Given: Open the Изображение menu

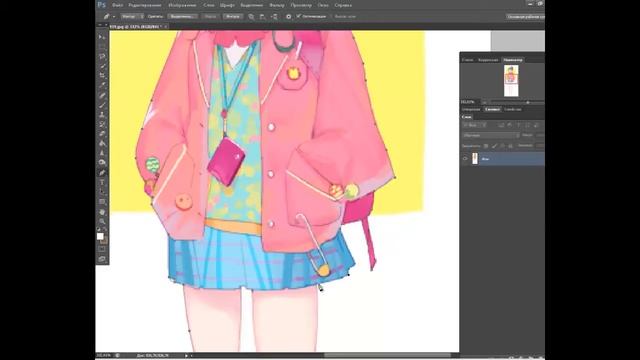Looking at the screenshot, I should (x=182, y=5).
